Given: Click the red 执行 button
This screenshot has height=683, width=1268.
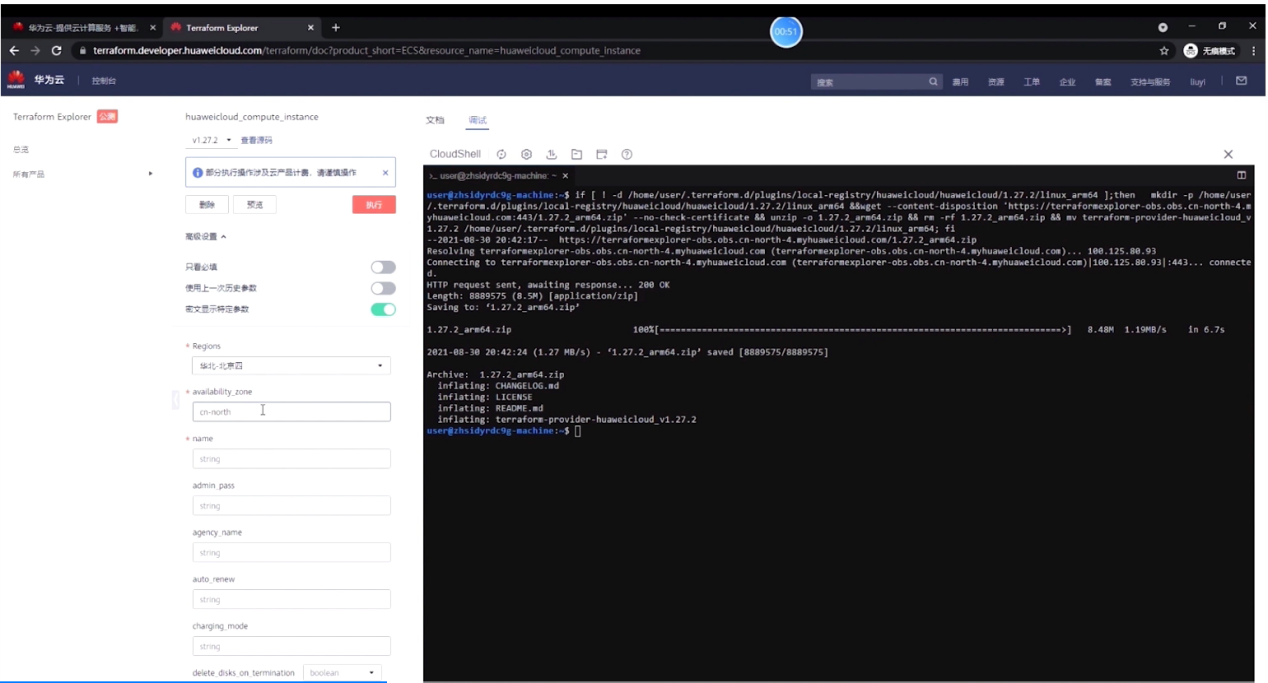Looking at the screenshot, I should tap(374, 204).
